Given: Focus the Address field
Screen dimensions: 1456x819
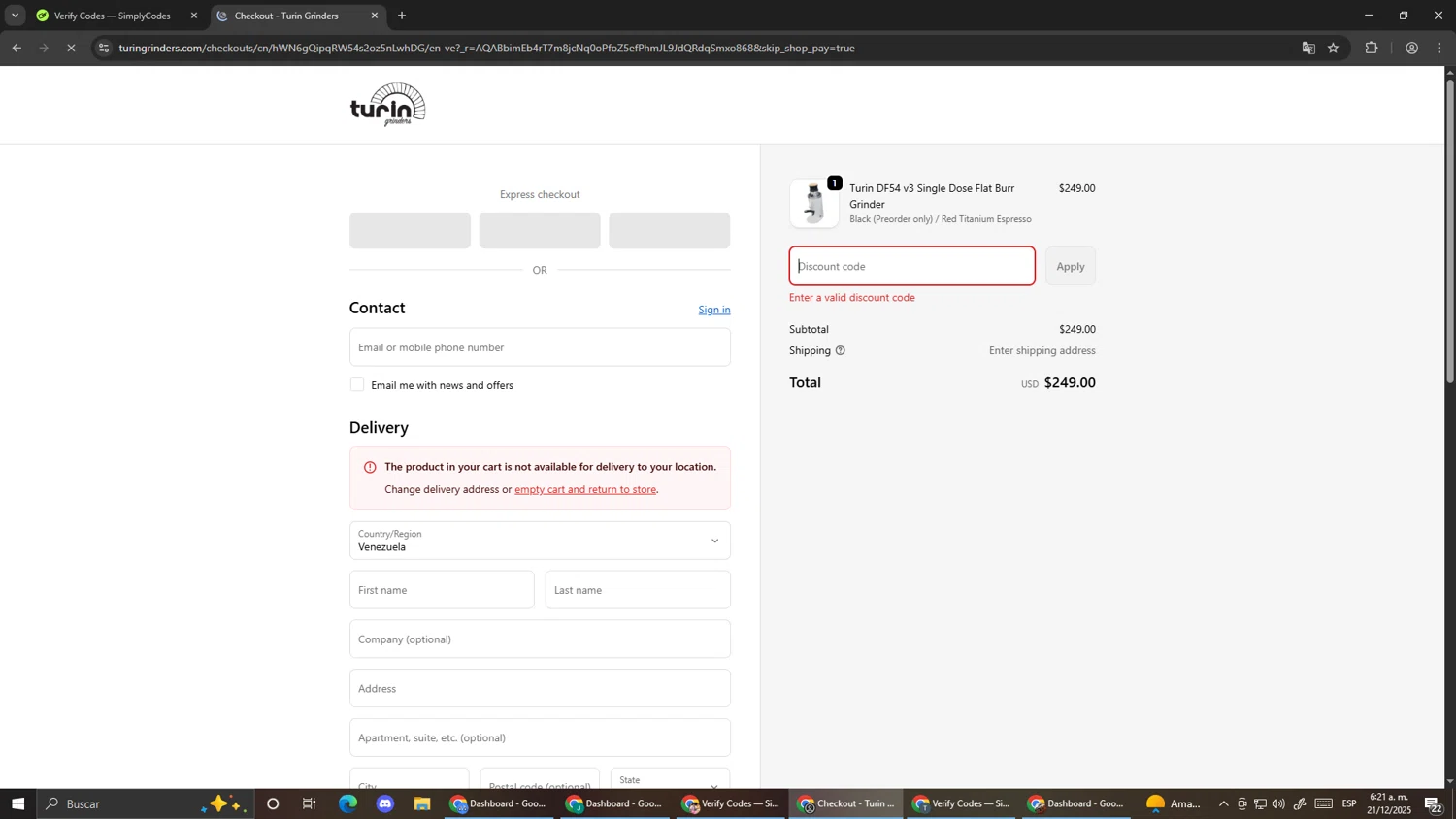Looking at the screenshot, I should pos(540,689).
